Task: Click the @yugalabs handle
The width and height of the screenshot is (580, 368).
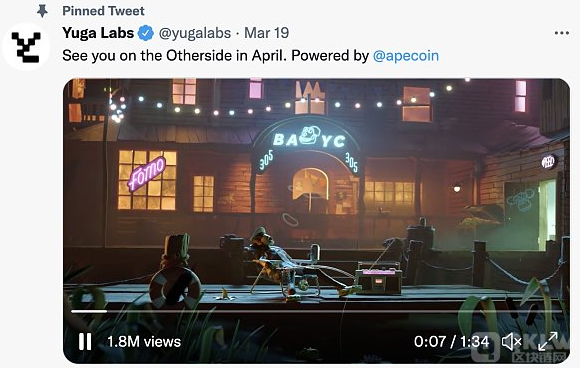Action: point(195,33)
